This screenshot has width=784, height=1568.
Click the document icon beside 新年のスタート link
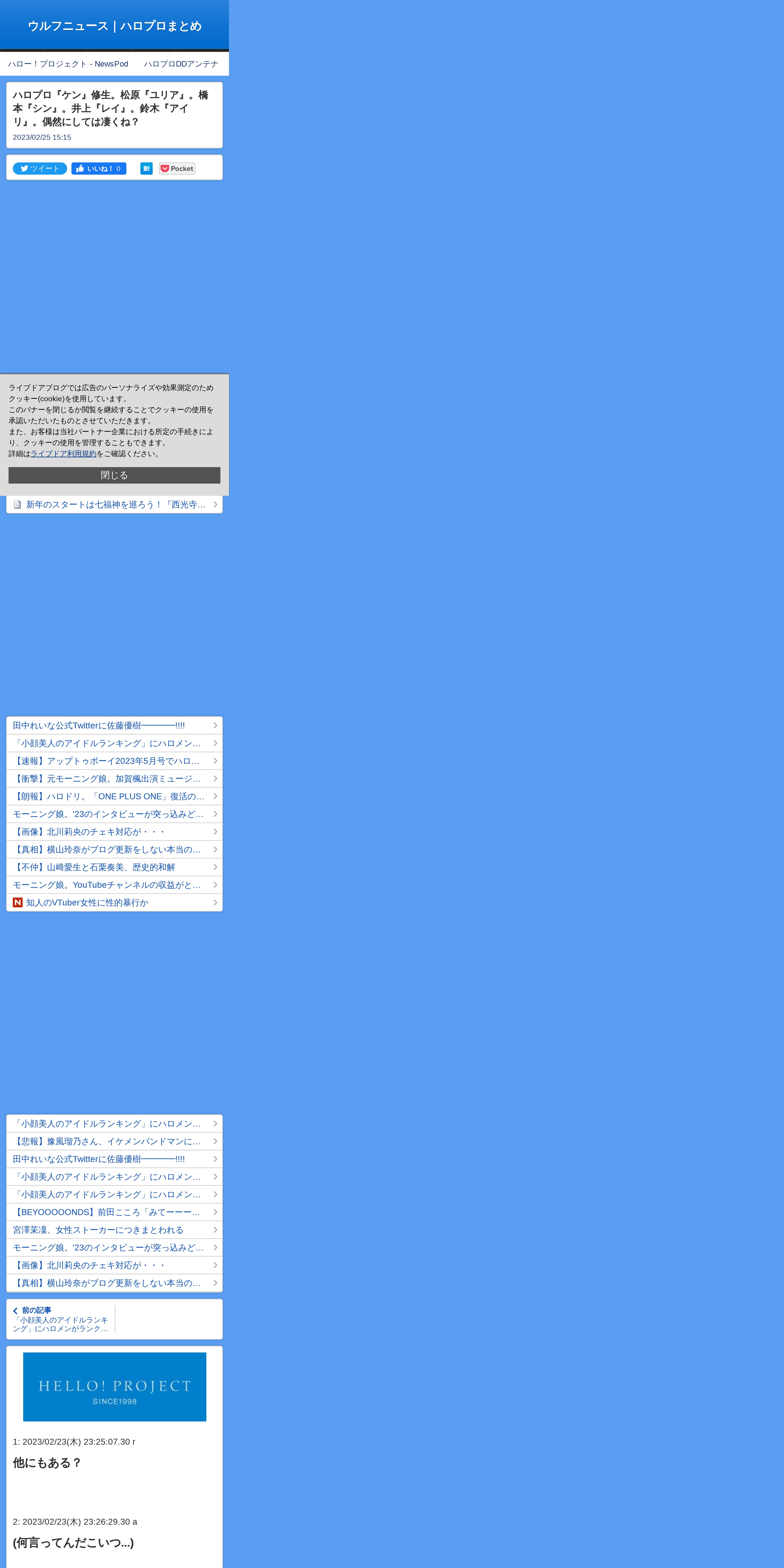18,505
